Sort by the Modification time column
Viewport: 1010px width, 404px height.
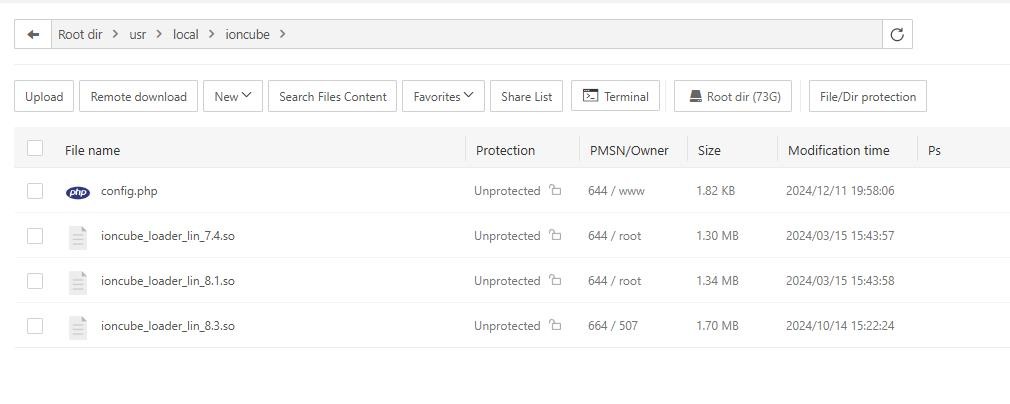(838, 150)
